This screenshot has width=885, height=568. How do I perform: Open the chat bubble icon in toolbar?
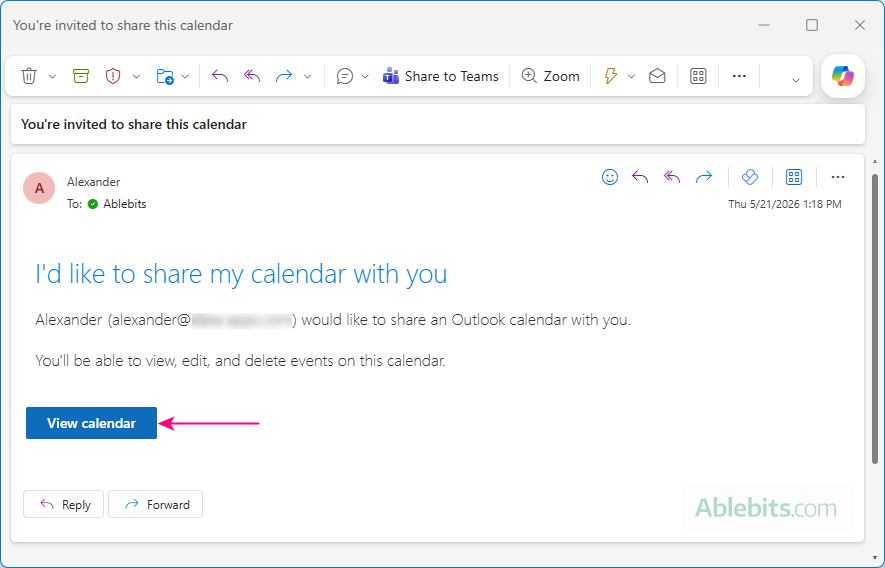[x=344, y=76]
